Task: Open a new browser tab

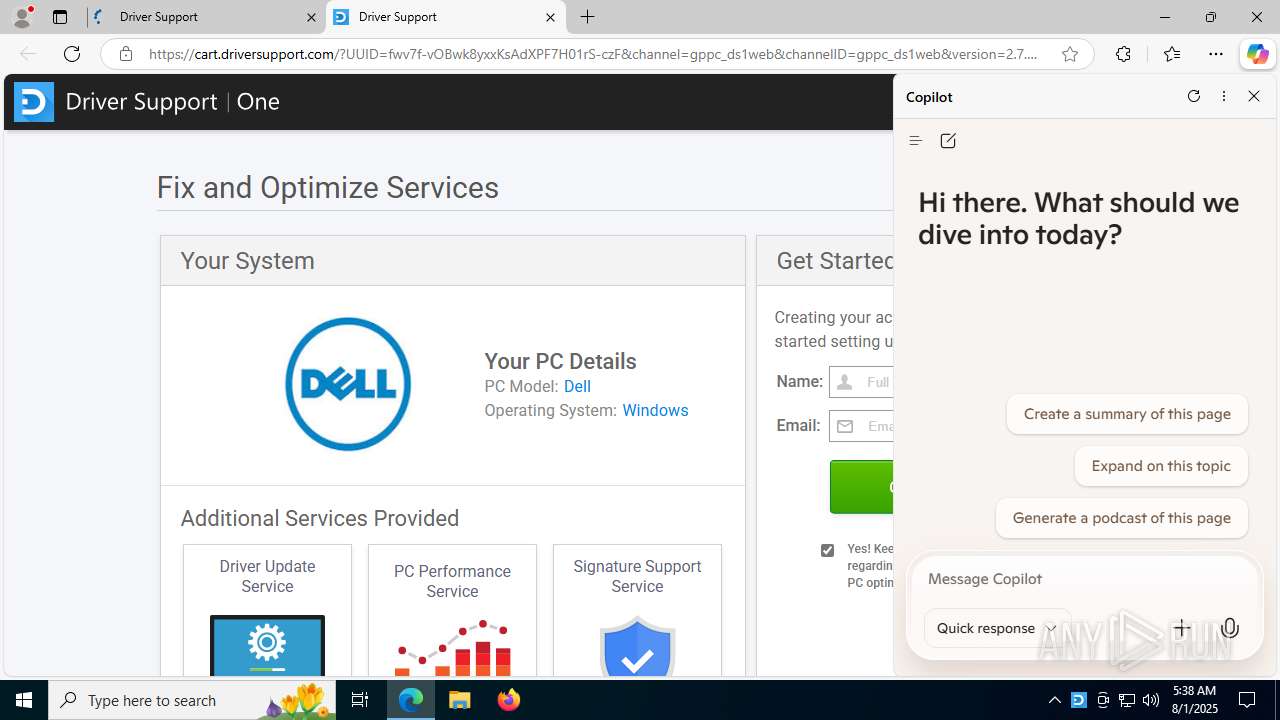Action: click(588, 17)
